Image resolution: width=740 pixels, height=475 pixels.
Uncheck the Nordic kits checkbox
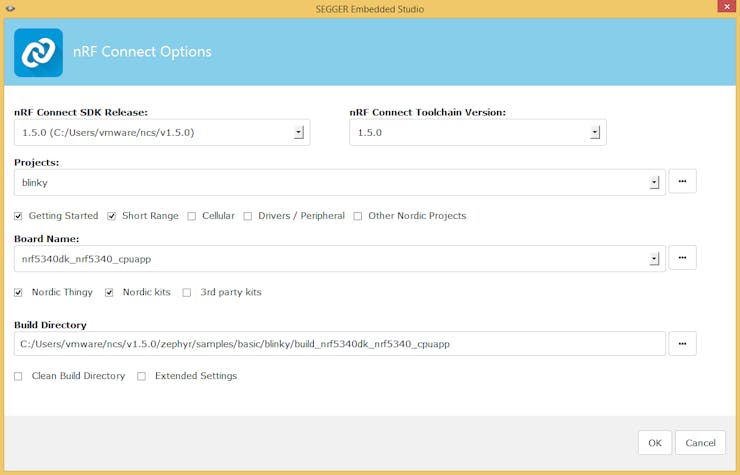(x=109, y=293)
